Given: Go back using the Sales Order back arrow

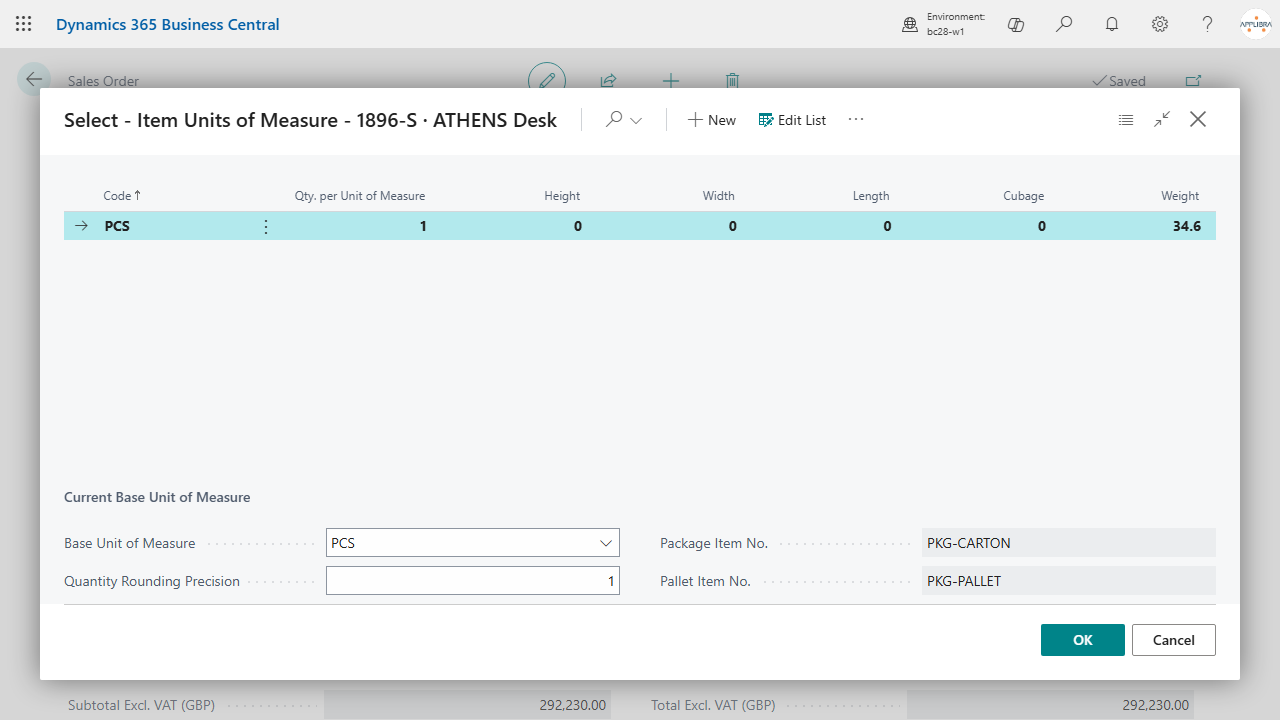Looking at the screenshot, I should [x=35, y=80].
